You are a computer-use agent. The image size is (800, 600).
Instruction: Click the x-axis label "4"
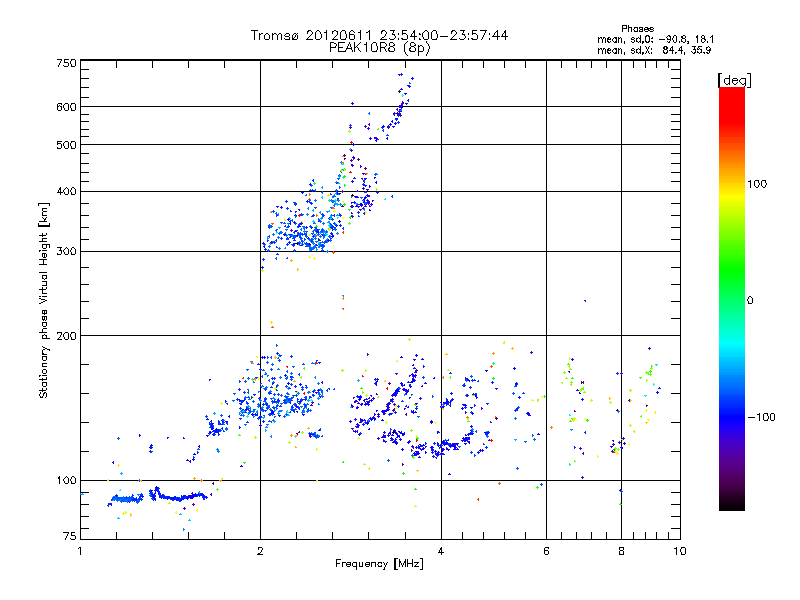(x=441, y=551)
